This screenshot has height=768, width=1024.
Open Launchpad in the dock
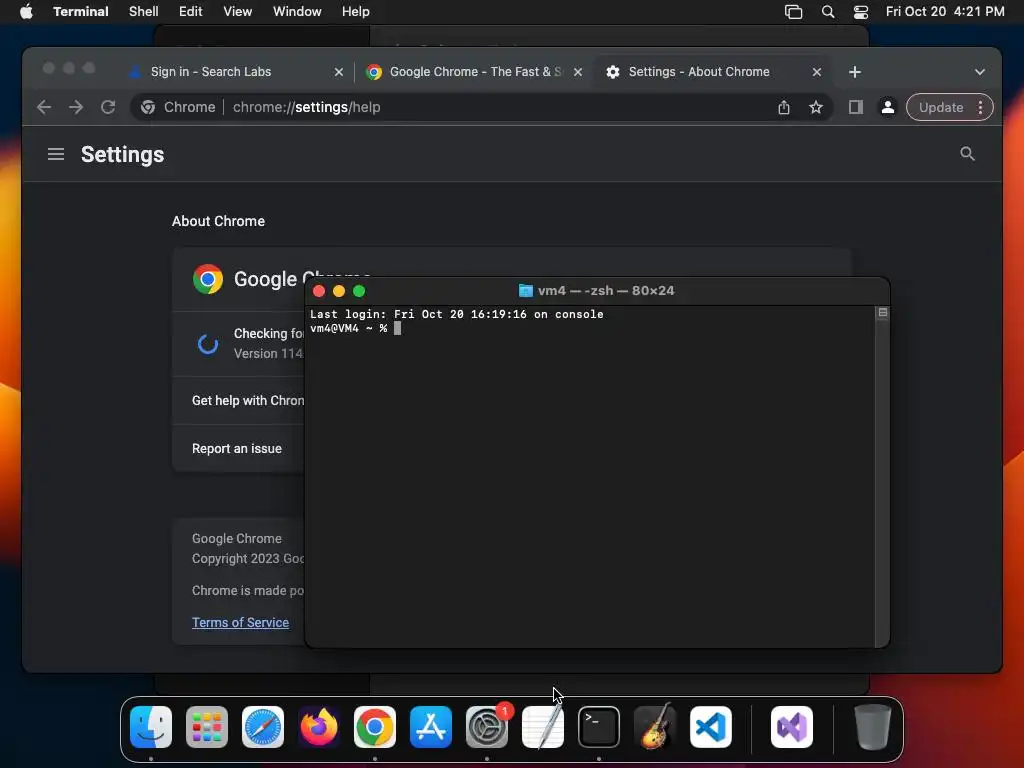click(x=207, y=727)
